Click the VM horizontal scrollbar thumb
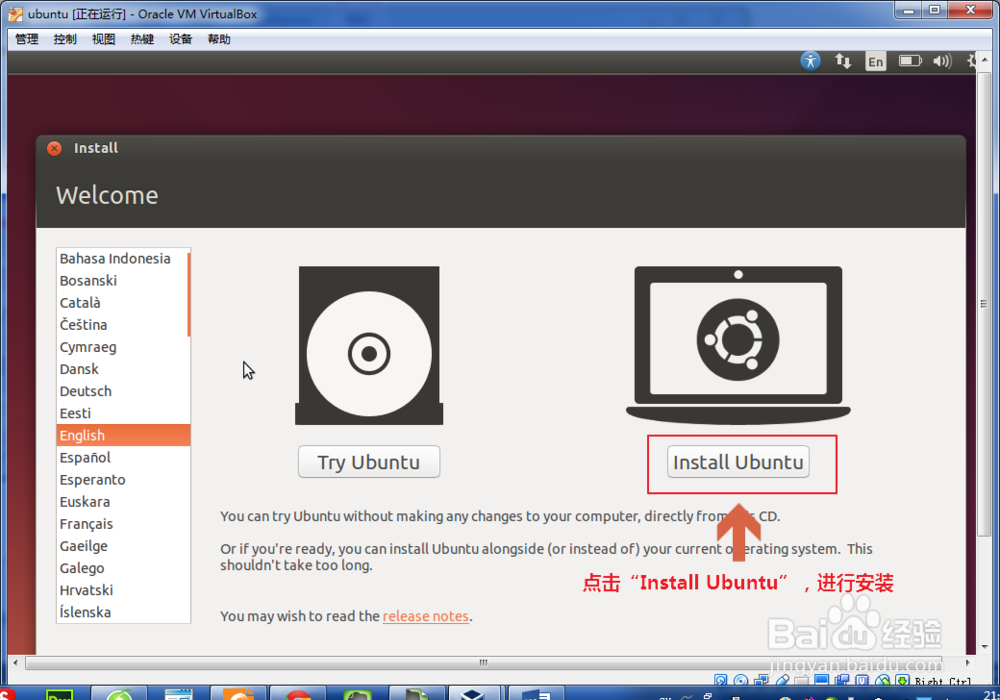The width and height of the screenshot is (1000, 700). [483, 663]
